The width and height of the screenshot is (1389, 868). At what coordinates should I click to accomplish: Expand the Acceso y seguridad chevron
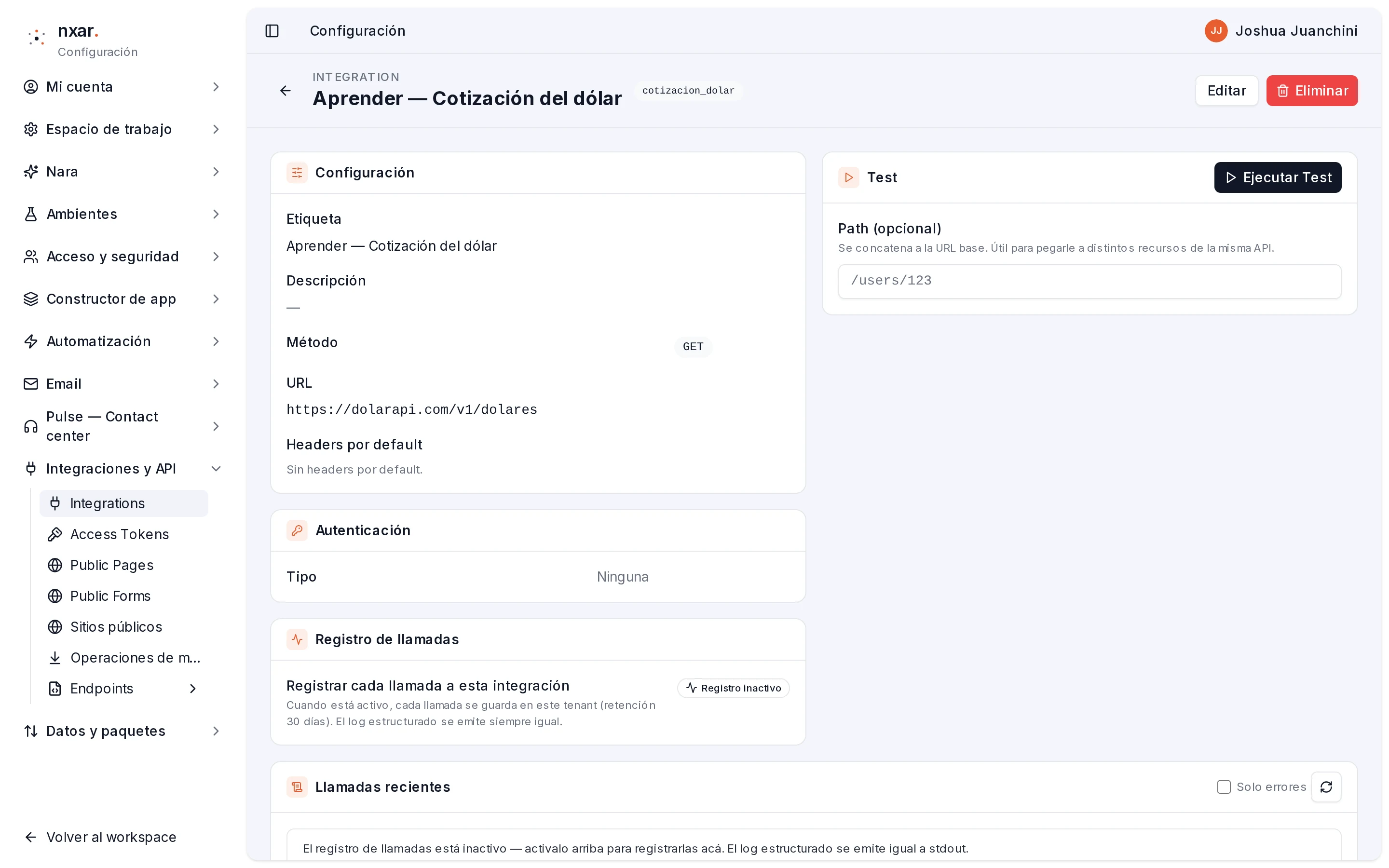click(216, 257)
